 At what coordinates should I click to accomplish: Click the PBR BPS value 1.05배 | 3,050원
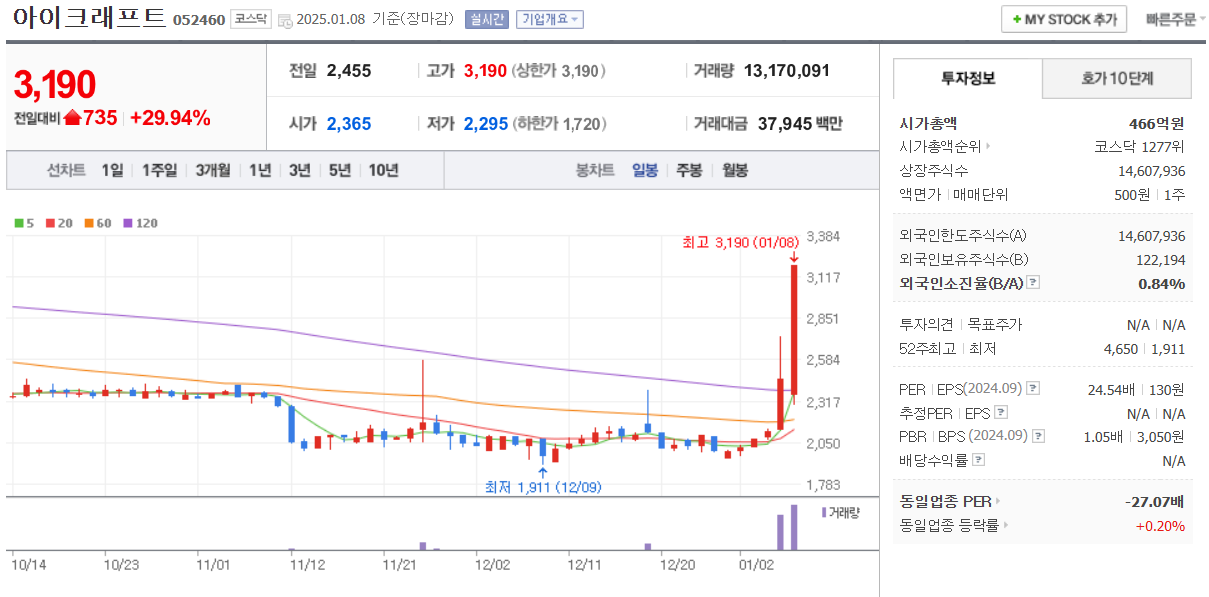pyautogui.click(x=1134, y=437)
